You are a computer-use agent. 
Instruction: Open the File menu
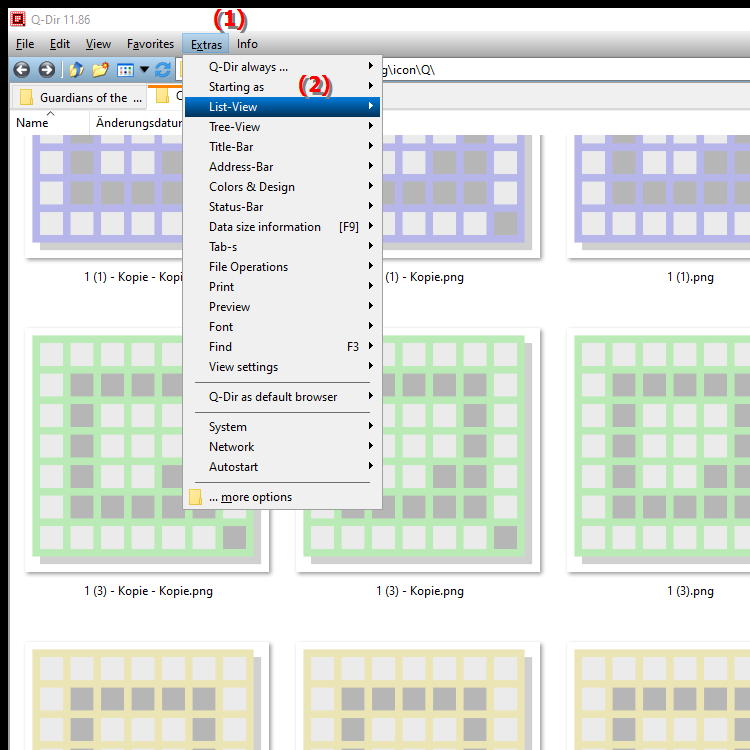pos(25,44)
